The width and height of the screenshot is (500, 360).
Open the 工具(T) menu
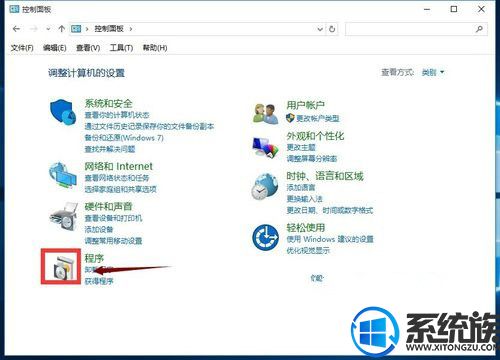click(121, 48)
